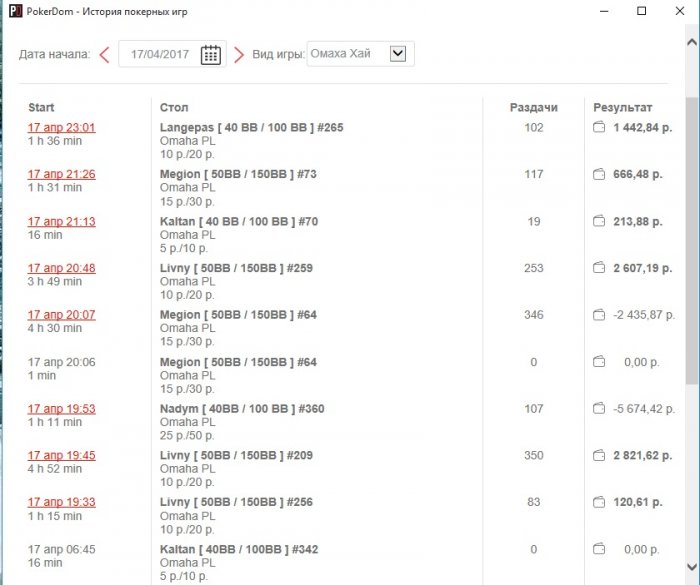700x585 pixels.
Task: Click hand history icon for Nadym #360
Action: [x=599, y=409]
